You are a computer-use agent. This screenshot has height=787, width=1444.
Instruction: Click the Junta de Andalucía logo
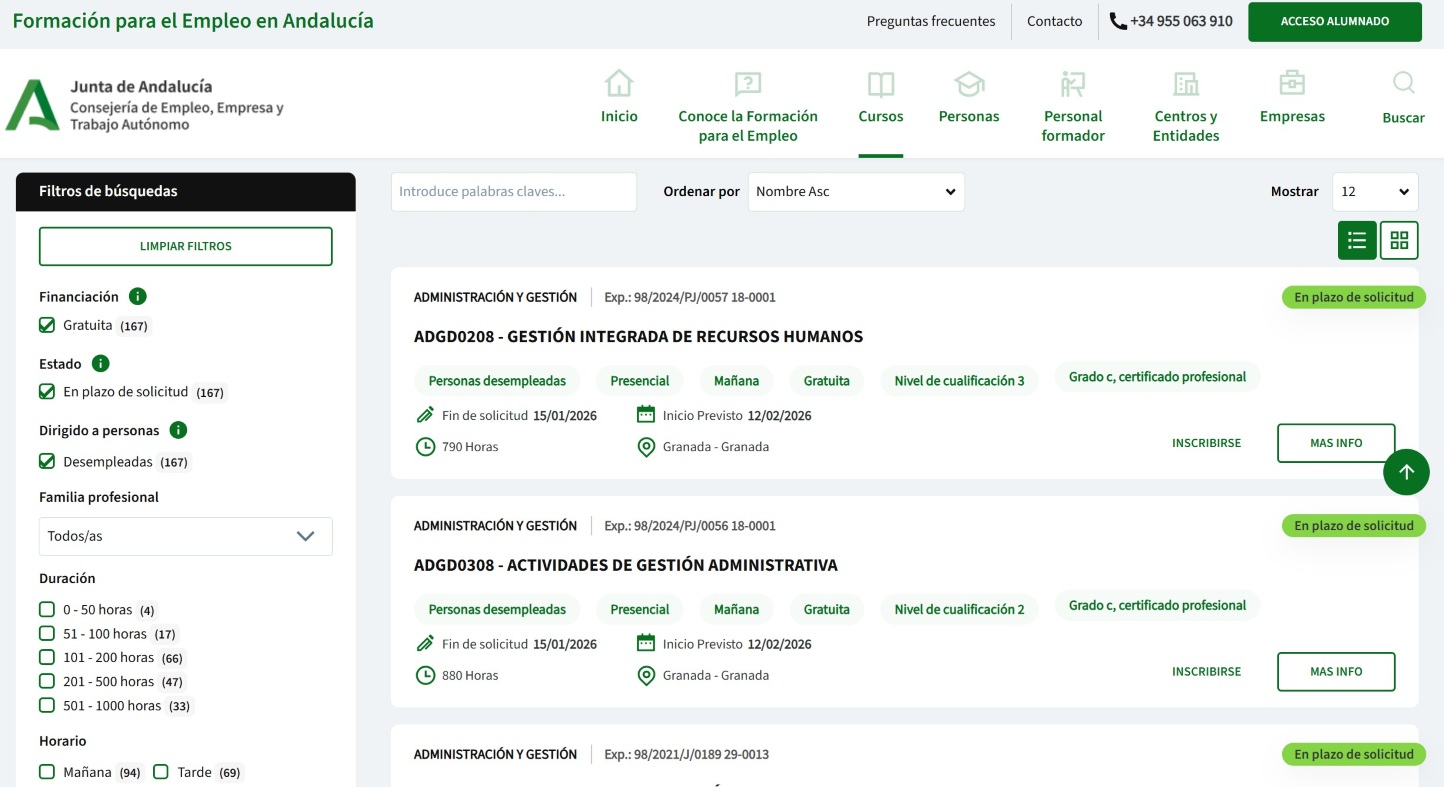pyautogui.click(x=32, y=105)
